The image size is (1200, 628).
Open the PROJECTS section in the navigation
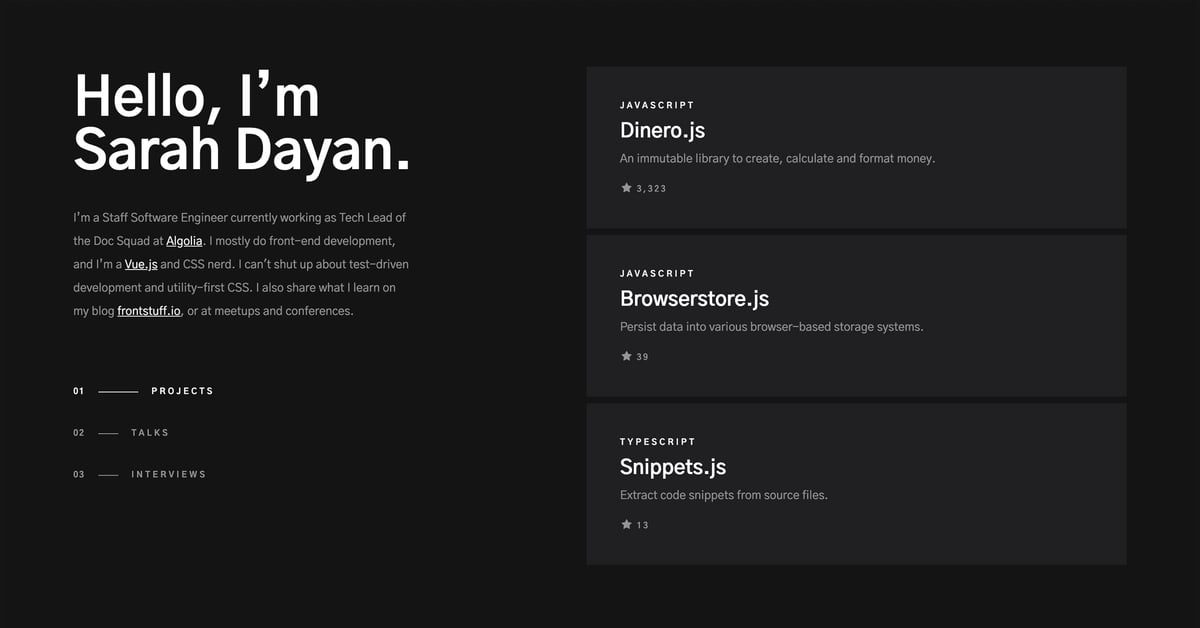point(183,391)
